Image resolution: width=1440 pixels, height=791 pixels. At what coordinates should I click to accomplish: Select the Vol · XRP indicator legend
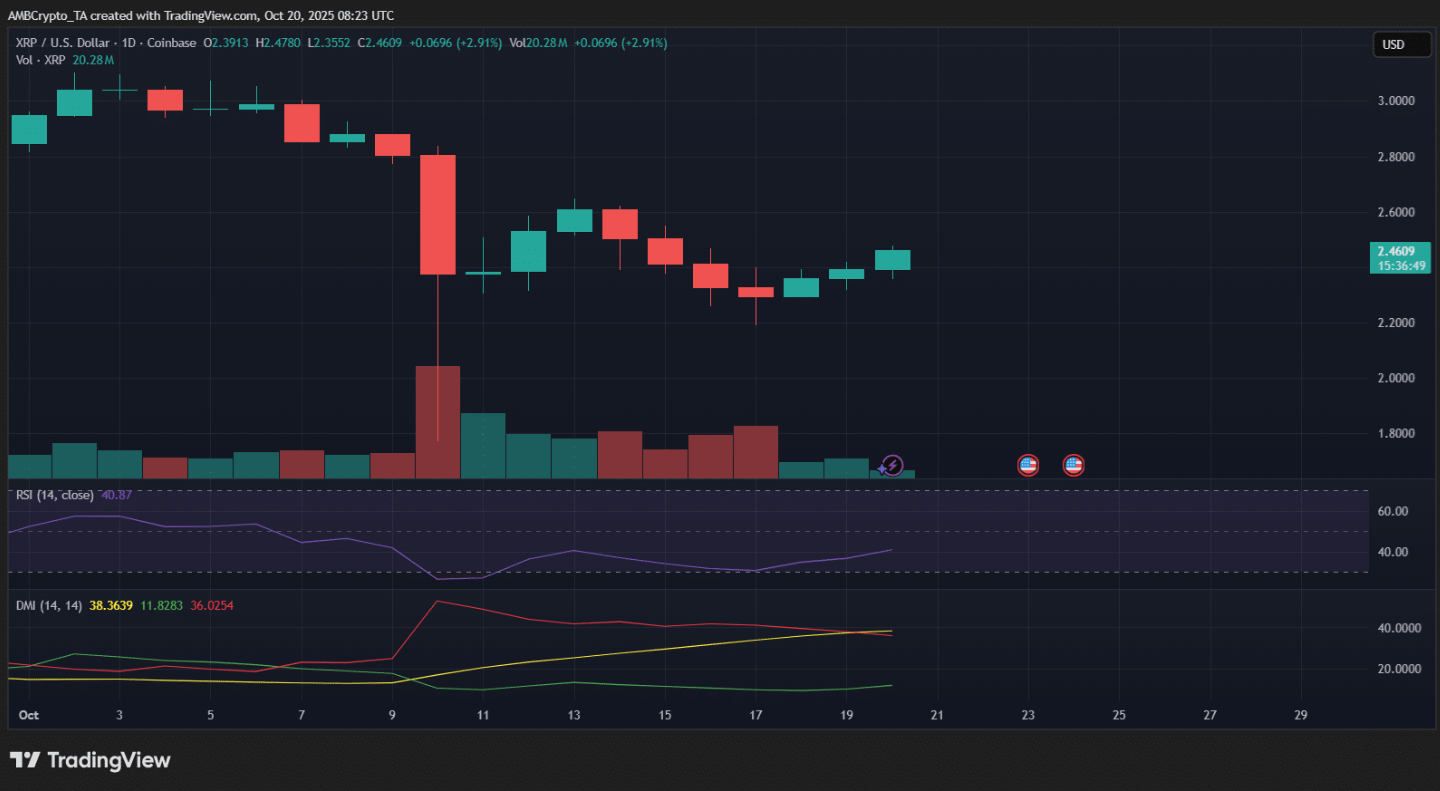click(42, 60)
